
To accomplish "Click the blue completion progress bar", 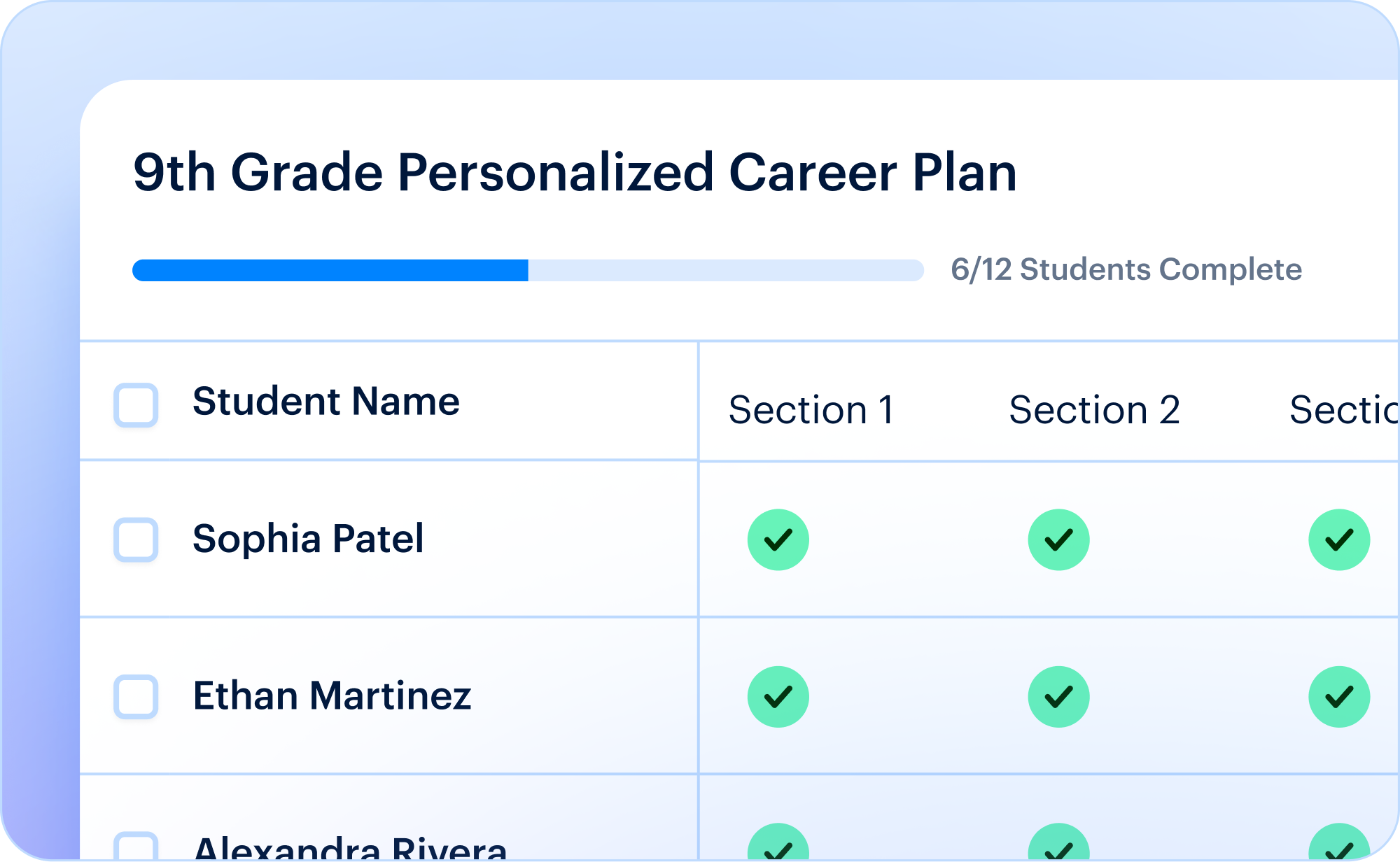I will [x=528, y=270].
